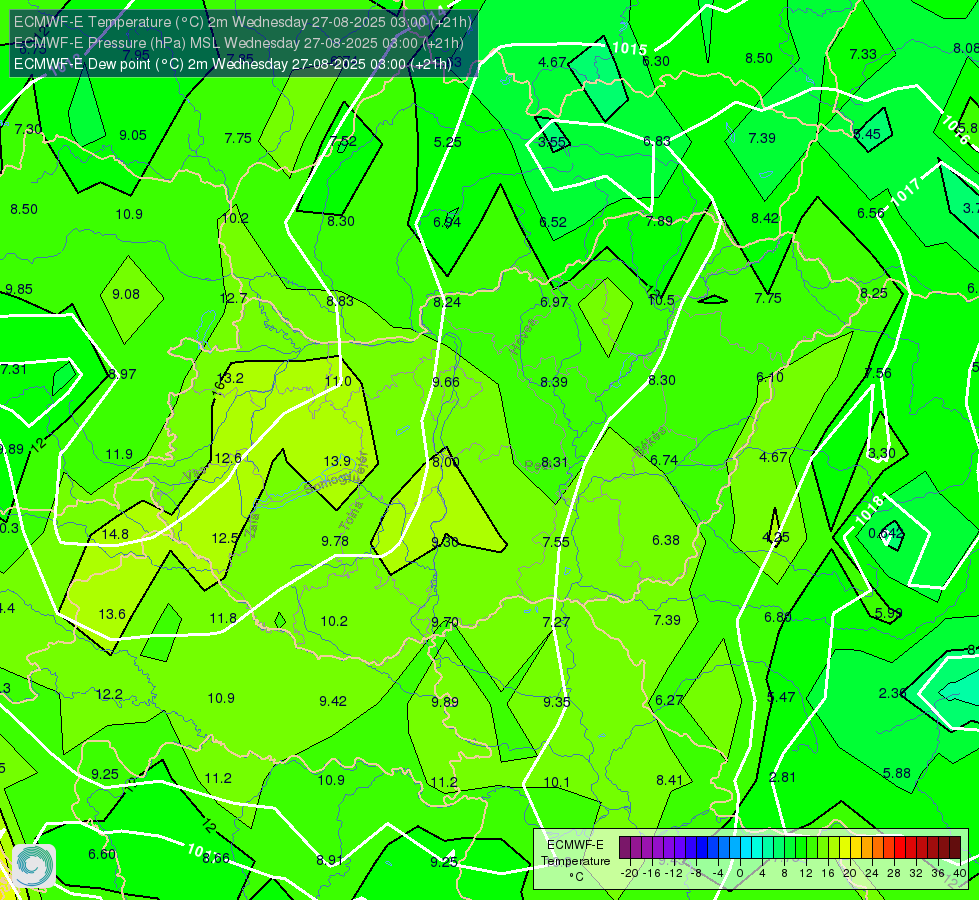Viewport: 979px width, 900px height.
Task: Click the 12.7 value on the map
Action: 234,298
